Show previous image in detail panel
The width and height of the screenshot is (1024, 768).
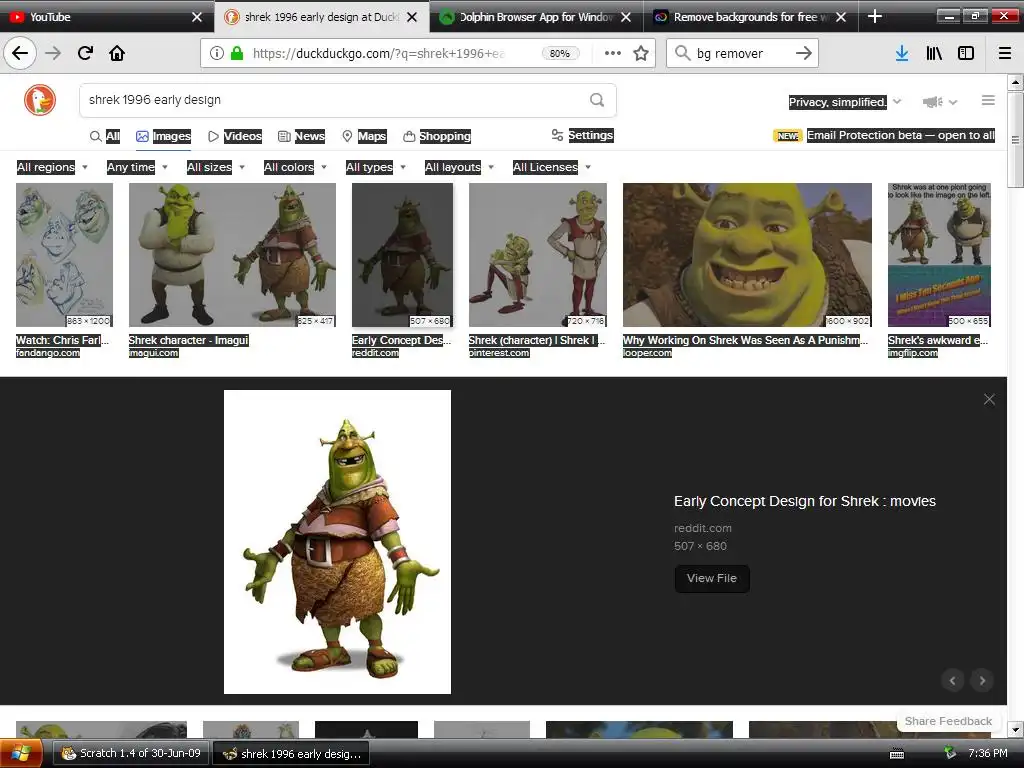(953, 680)
